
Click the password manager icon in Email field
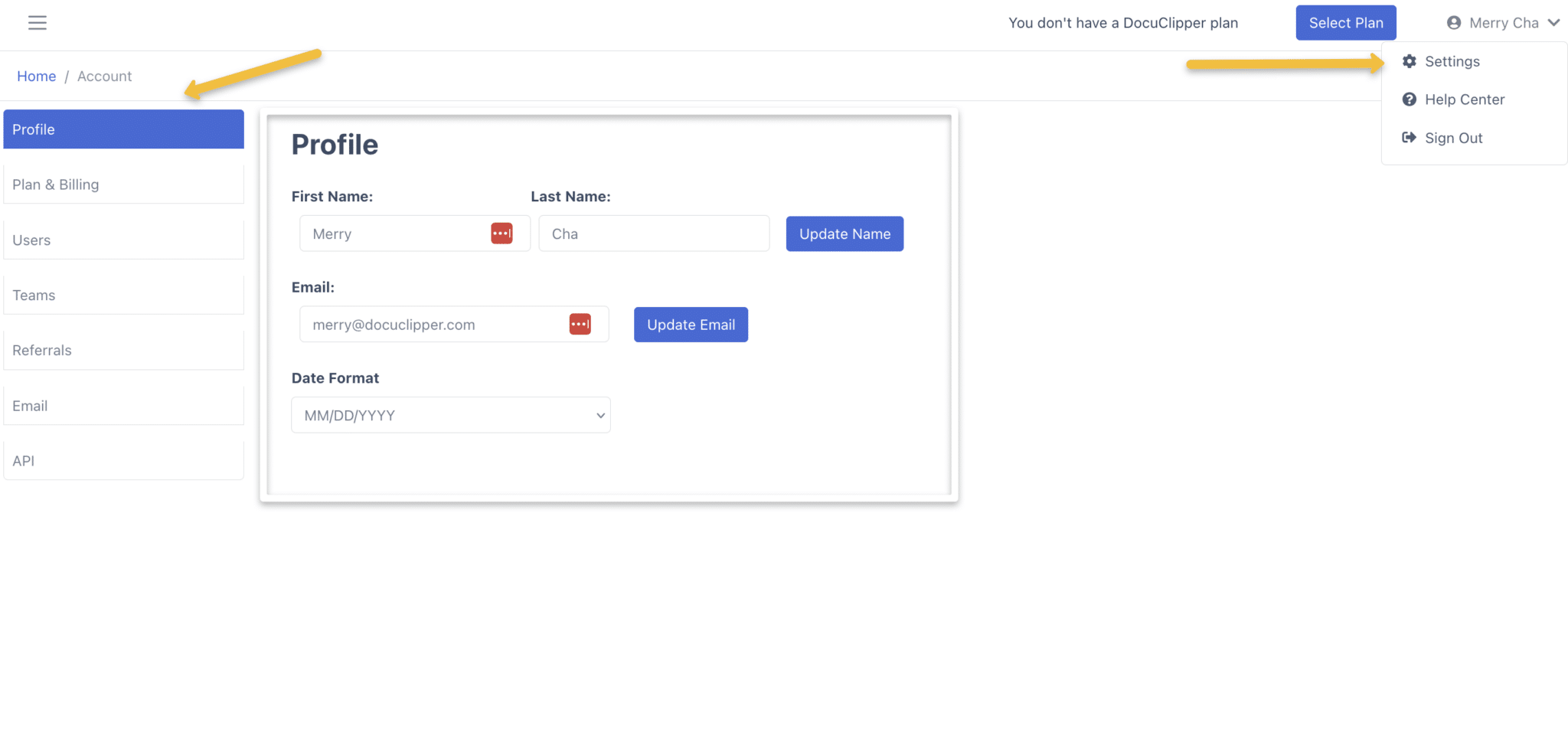[580, 324]
